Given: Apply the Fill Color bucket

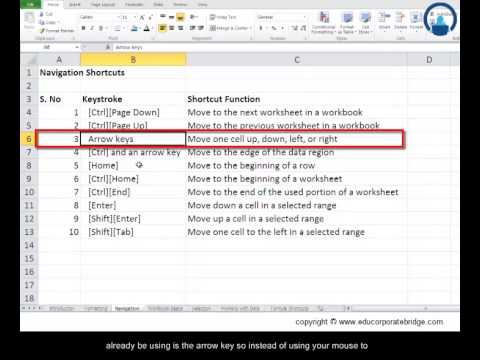Looking at the screenshot, I should tap(135, 28).
